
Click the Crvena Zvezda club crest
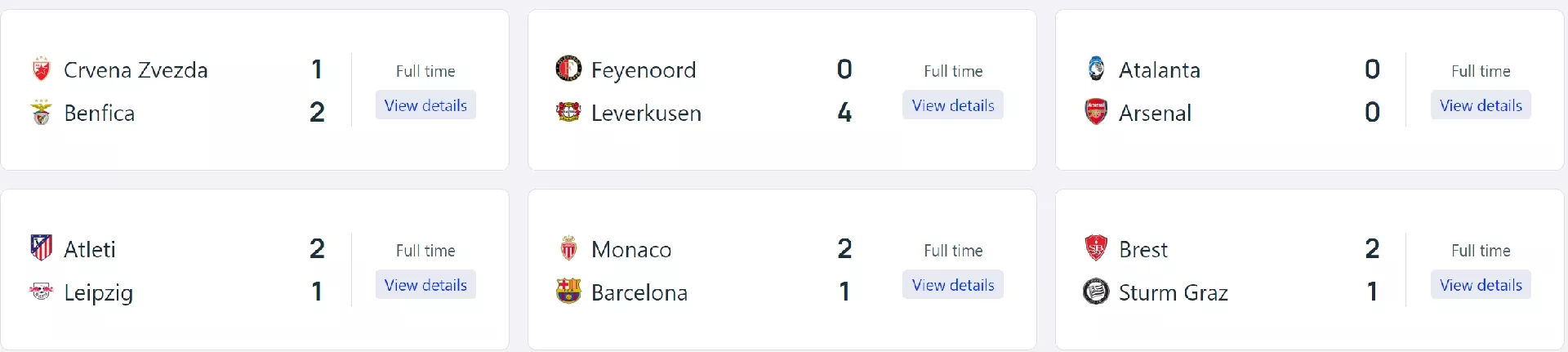point(41,69)
